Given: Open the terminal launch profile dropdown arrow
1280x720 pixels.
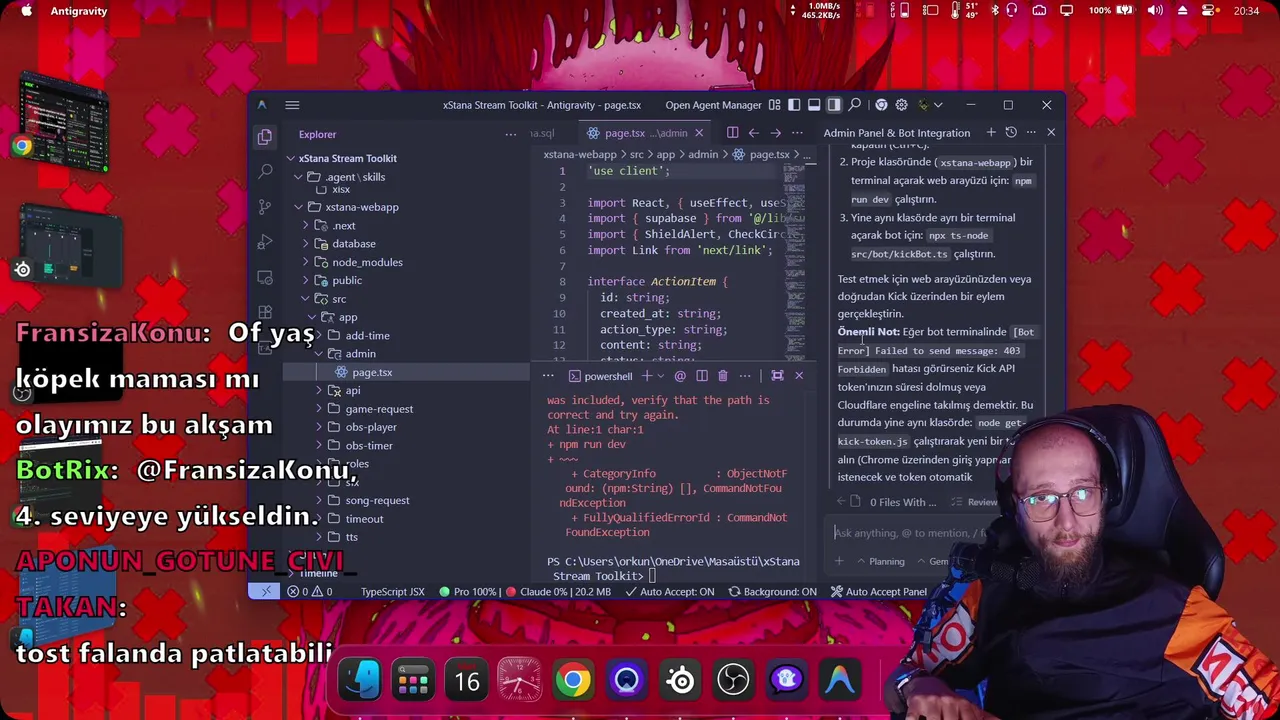Looking at the screenshot, I should [661, 376].
